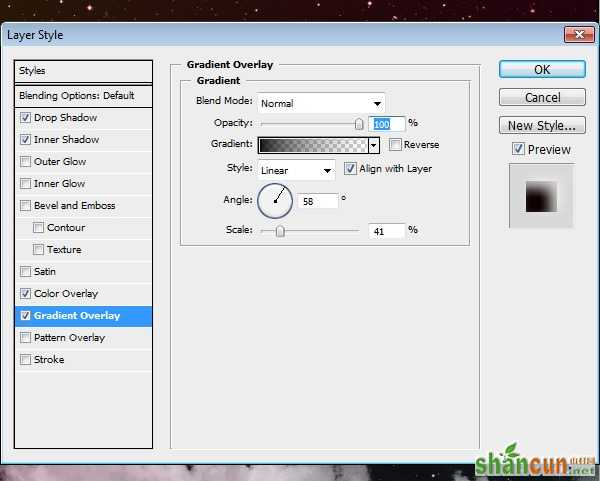
Task: Open the Blend Mode dropdown
Action: pyautogui.click(x=321, y=103)
